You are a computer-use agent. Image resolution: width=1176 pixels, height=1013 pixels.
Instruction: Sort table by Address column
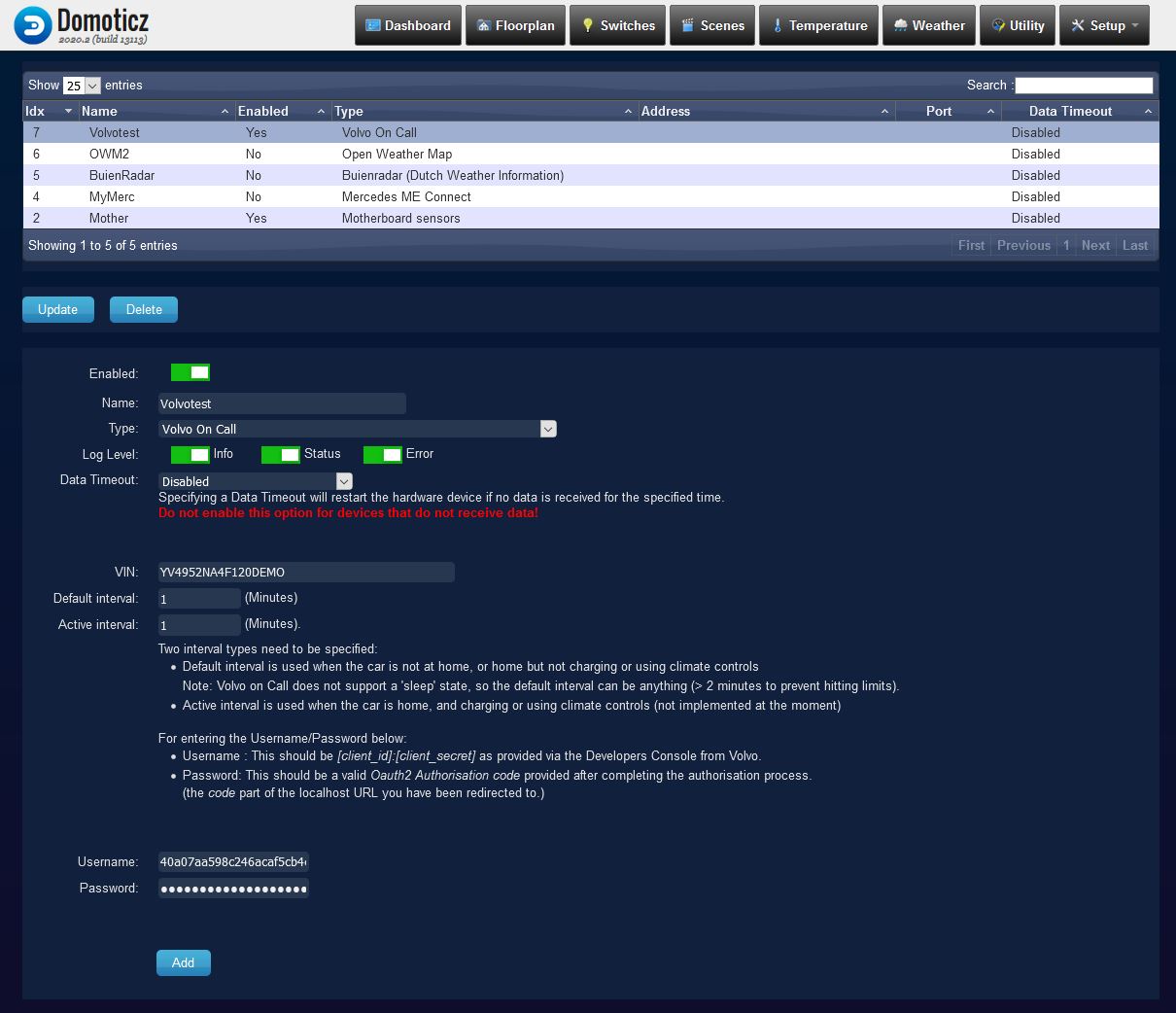click(766, 111)
